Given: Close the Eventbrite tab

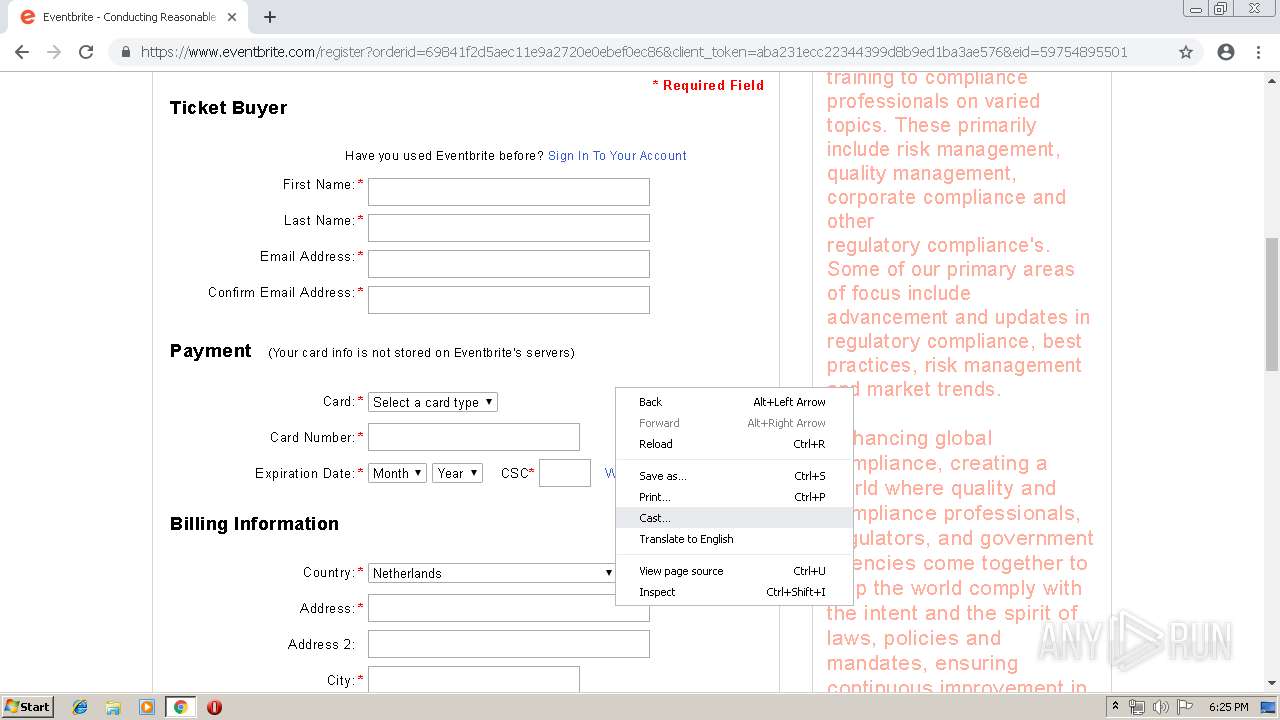Looking at the screenshot, I should click(232, 17).
